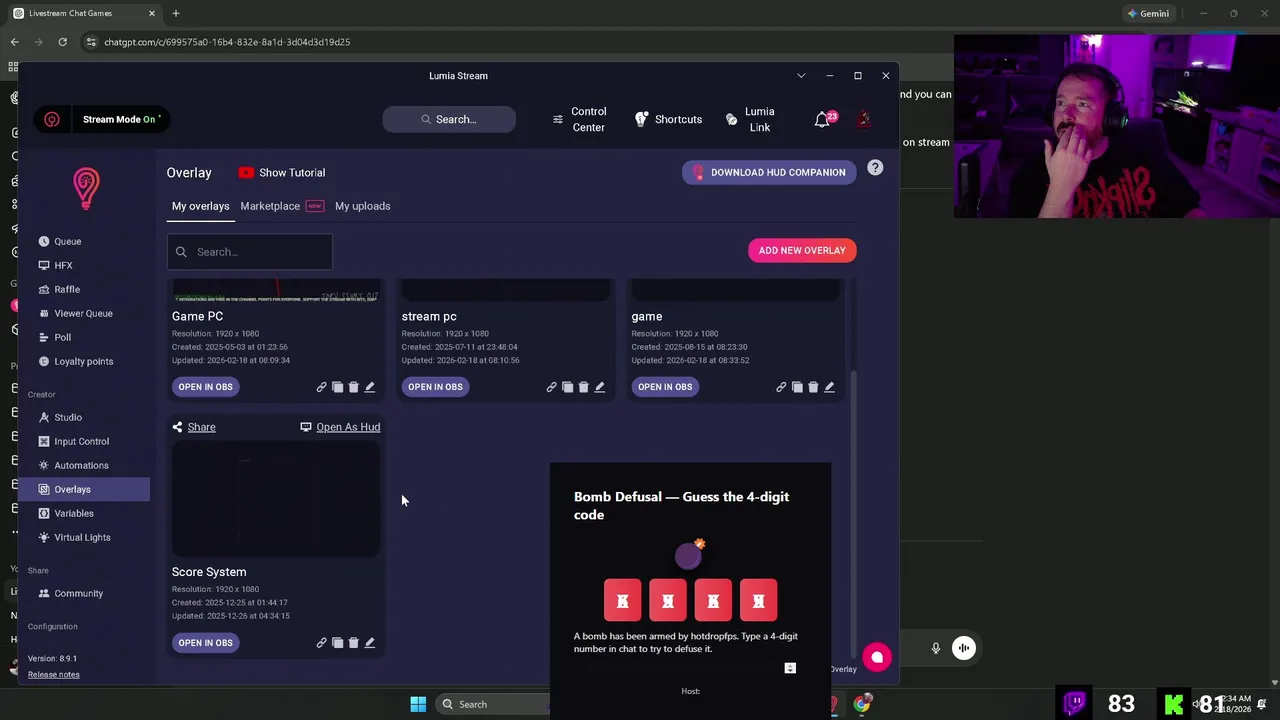Open Community in sidebar
This screenshot has width=1280, height=720.
[84, 593]
